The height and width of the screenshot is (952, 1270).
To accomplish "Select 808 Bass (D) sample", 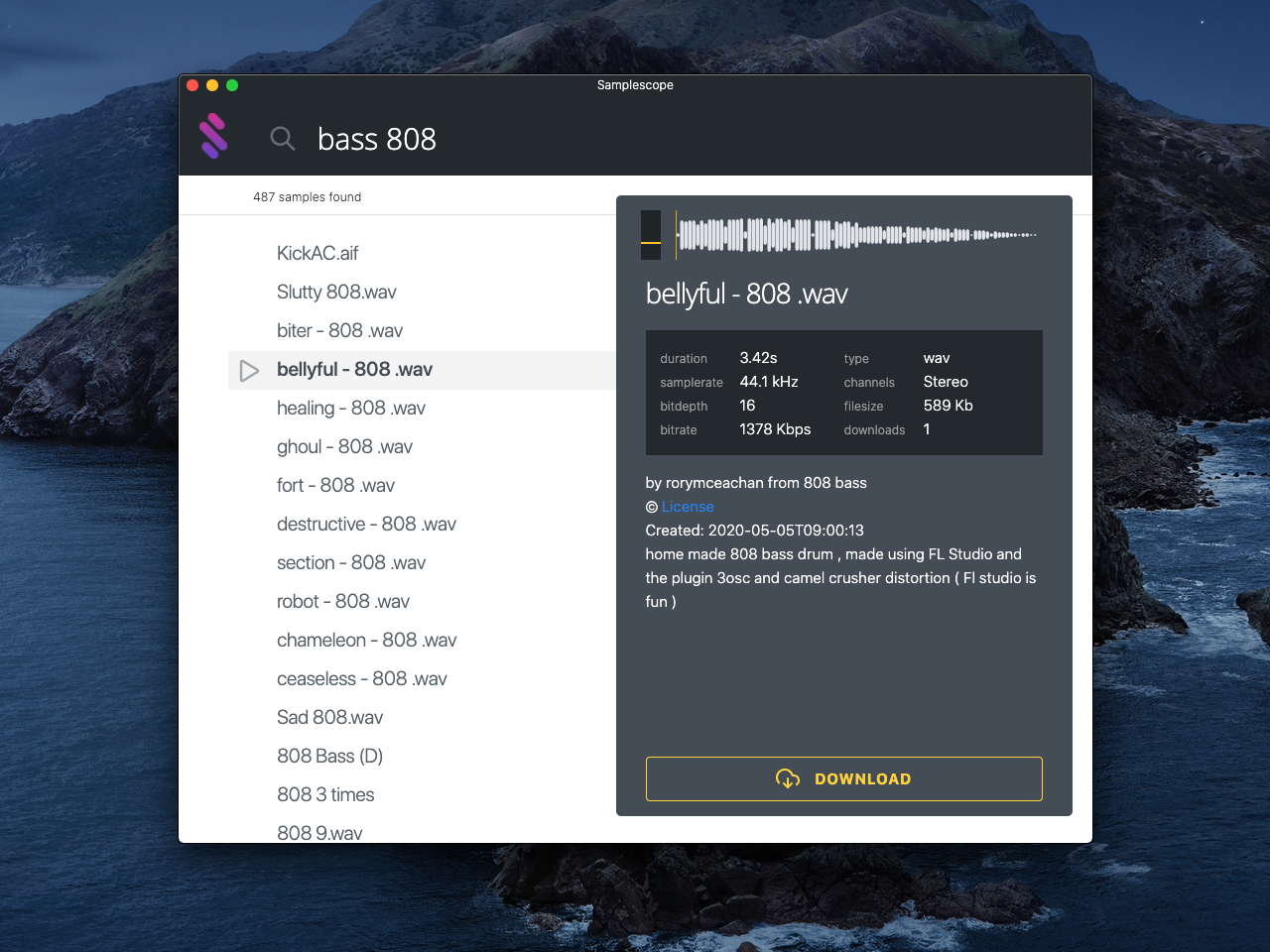I will click(329, 756).
